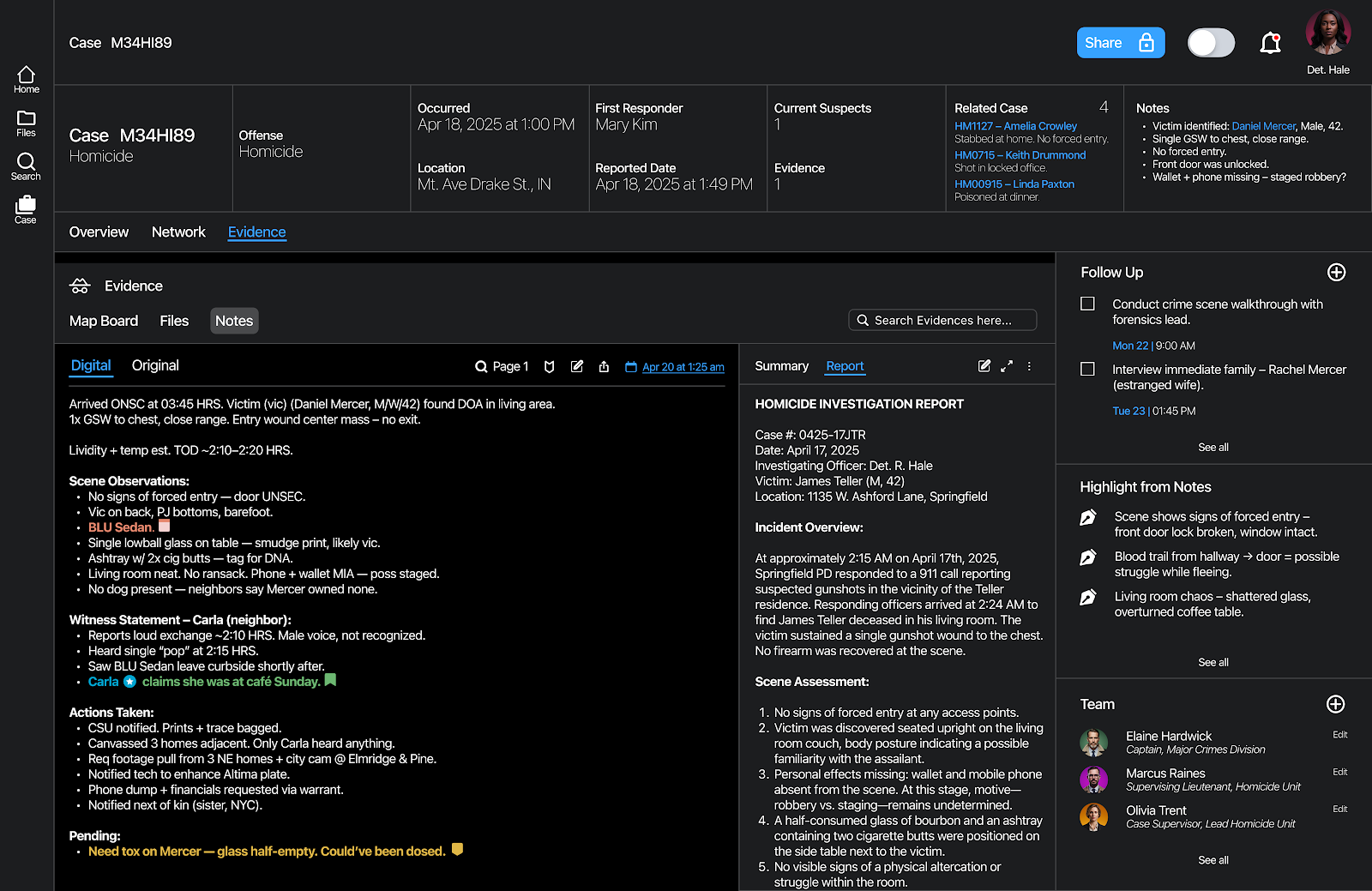Screen dimensions: 1372x891
Task: Click the edit note icon beside share
Action: (577, 366)
